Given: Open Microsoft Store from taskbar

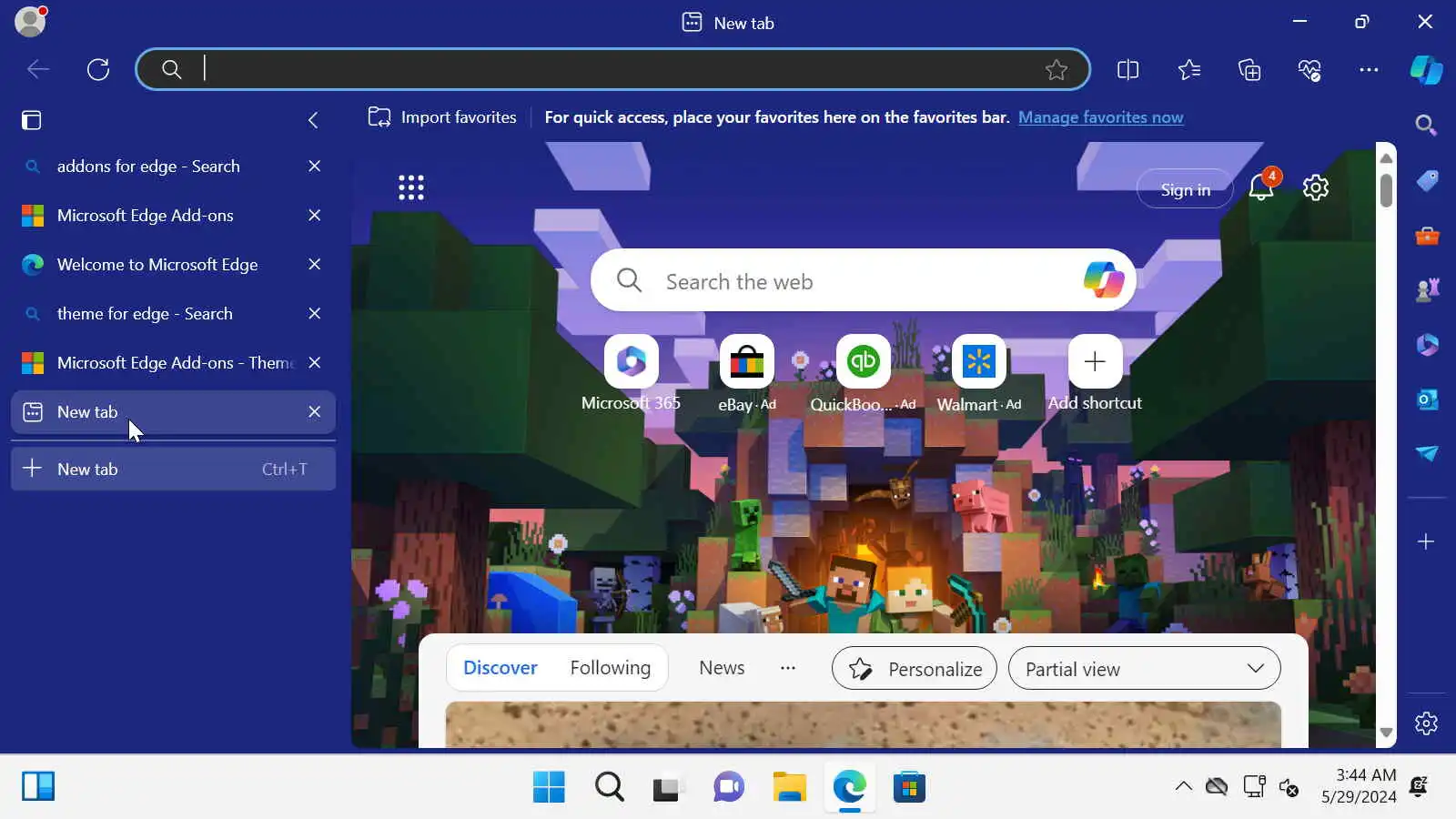Looking at the screenshot, I should (909, 787).
